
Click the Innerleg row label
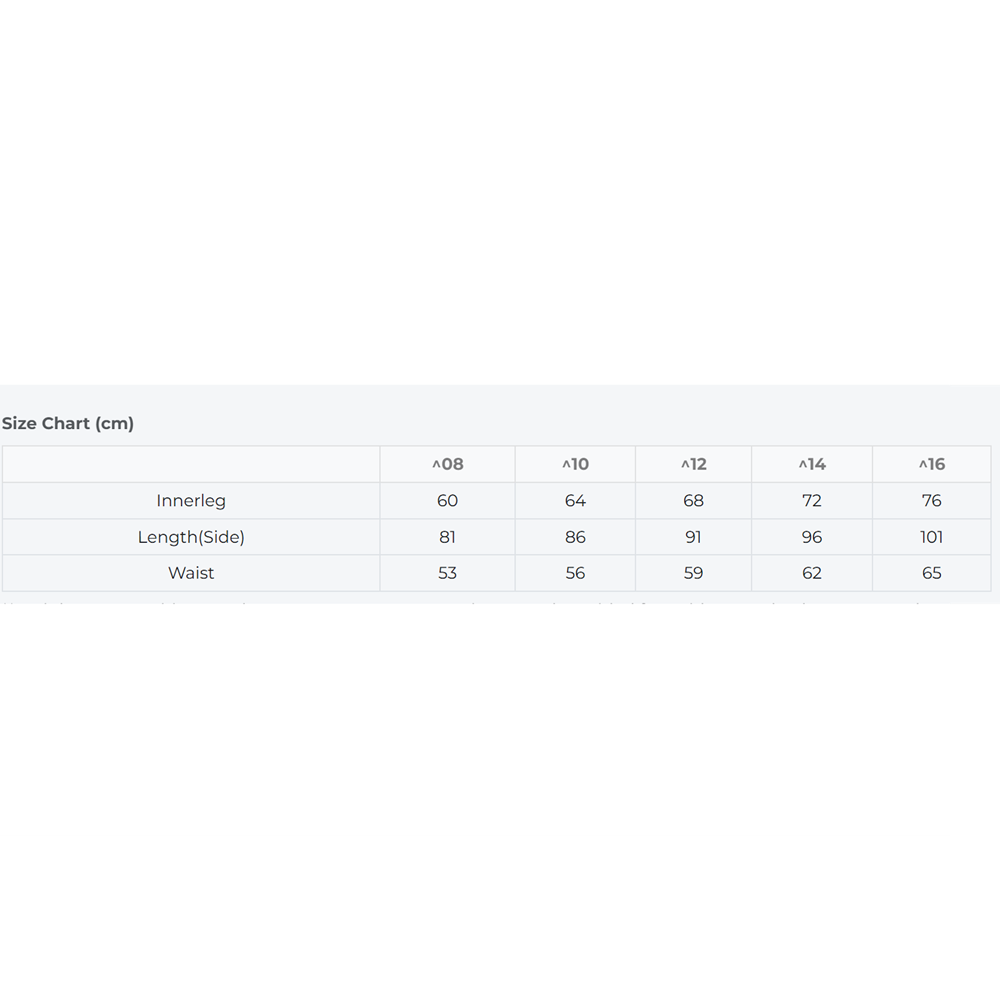coord(191,501)
